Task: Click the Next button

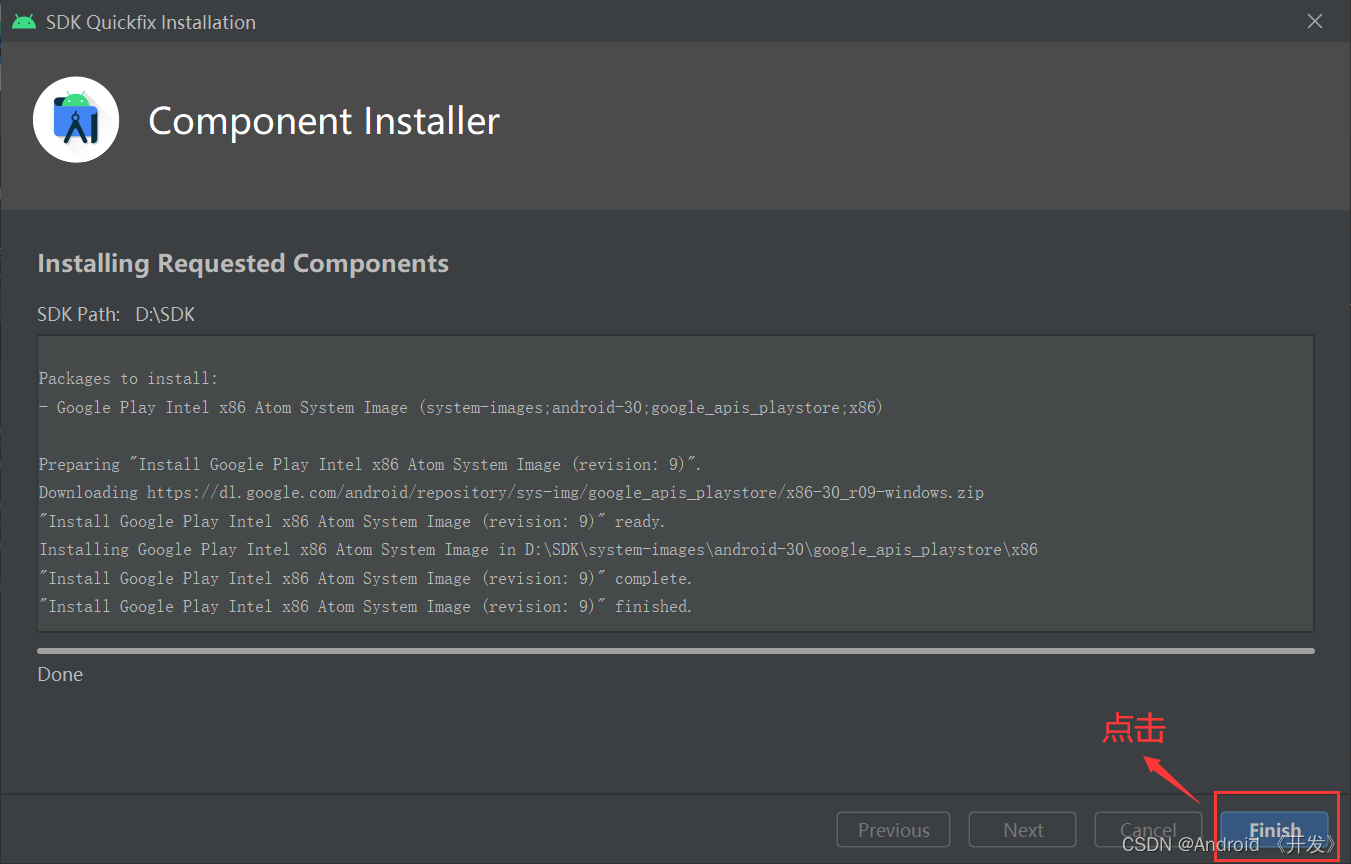Action: 1022,829
